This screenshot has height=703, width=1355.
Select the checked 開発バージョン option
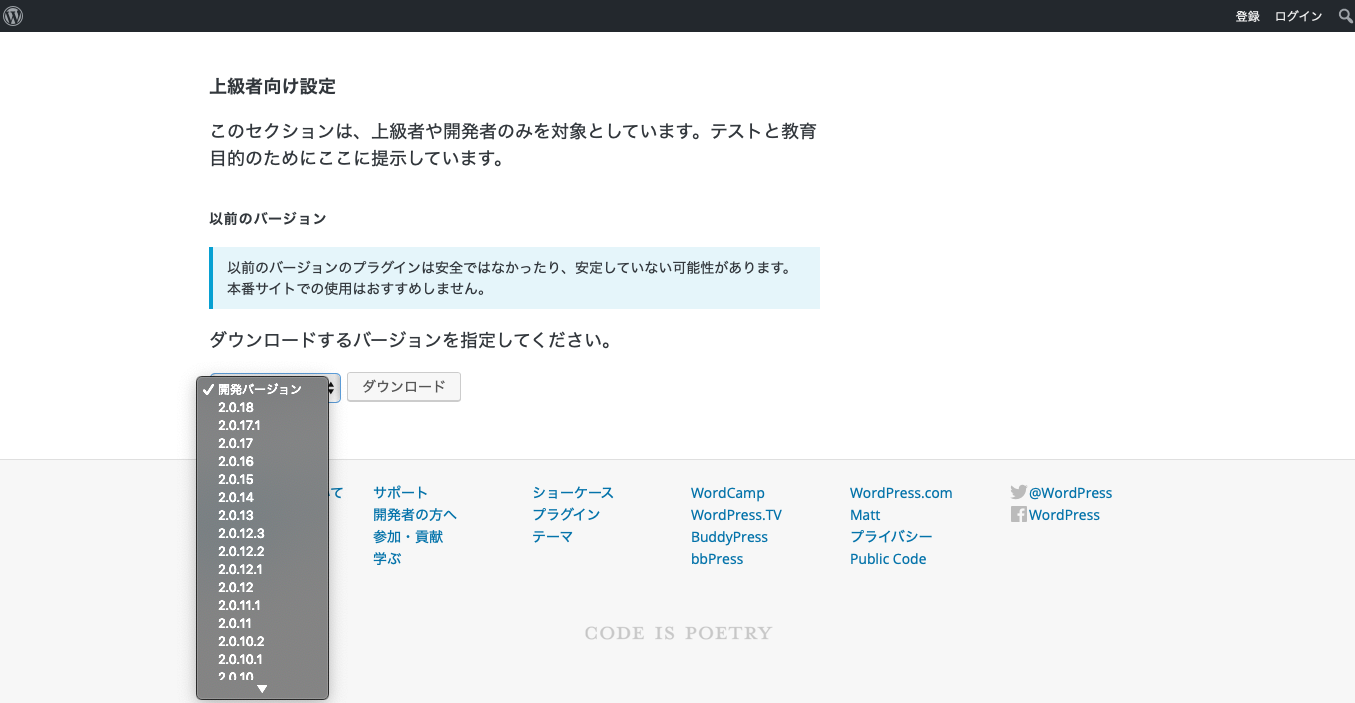(259, 389)
